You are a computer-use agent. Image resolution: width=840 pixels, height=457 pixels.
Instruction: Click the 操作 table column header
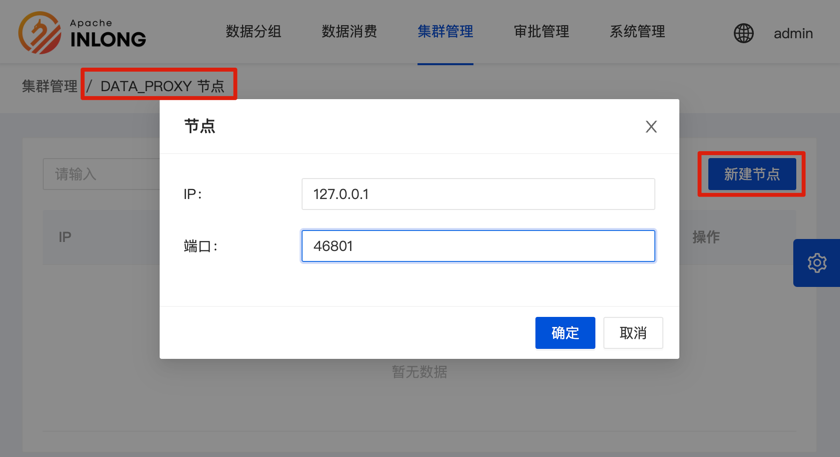(x=706, y=237)
